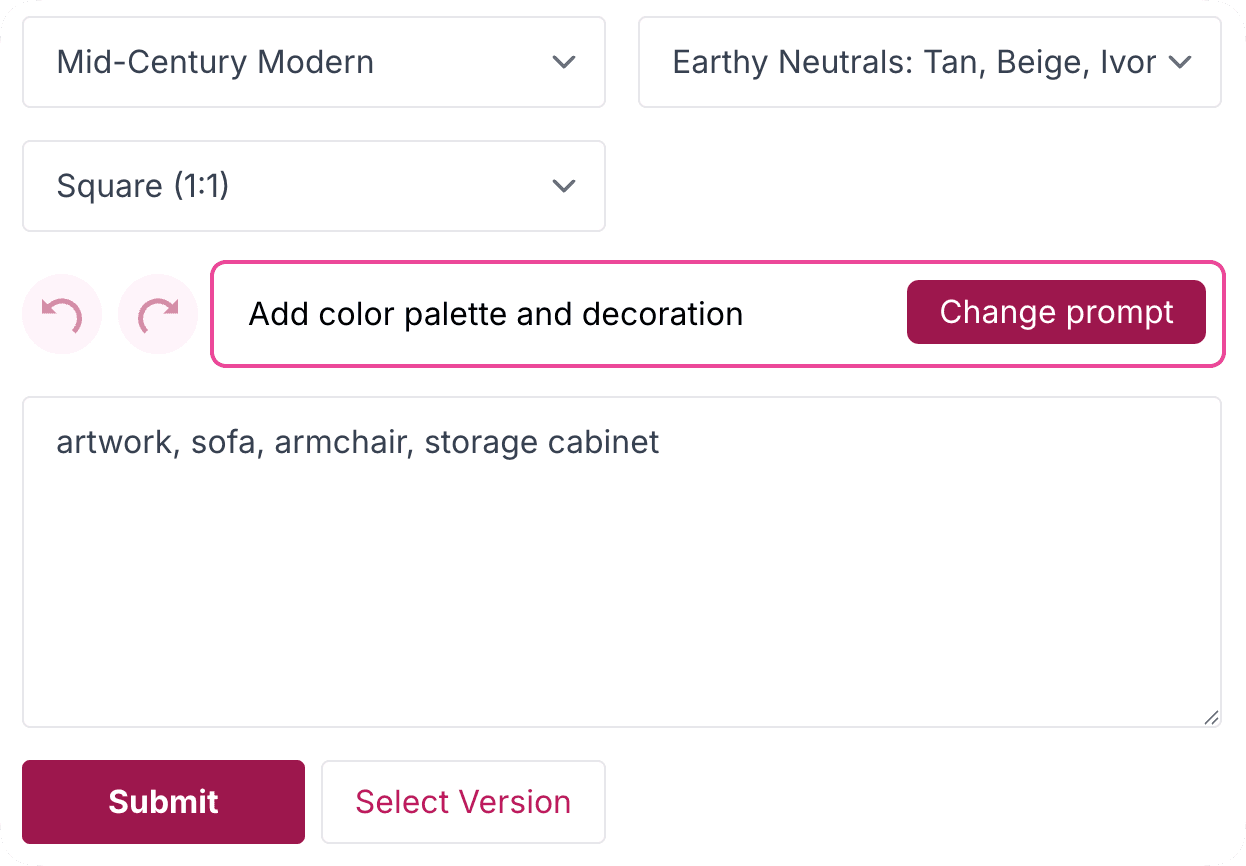
Task: Click the word "armchair" in the textarea
Action: click(340, 442)
